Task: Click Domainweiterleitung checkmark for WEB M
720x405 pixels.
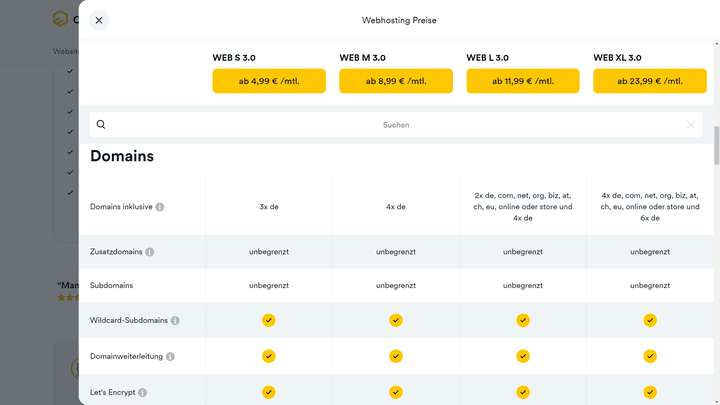Action: point(396,356)
